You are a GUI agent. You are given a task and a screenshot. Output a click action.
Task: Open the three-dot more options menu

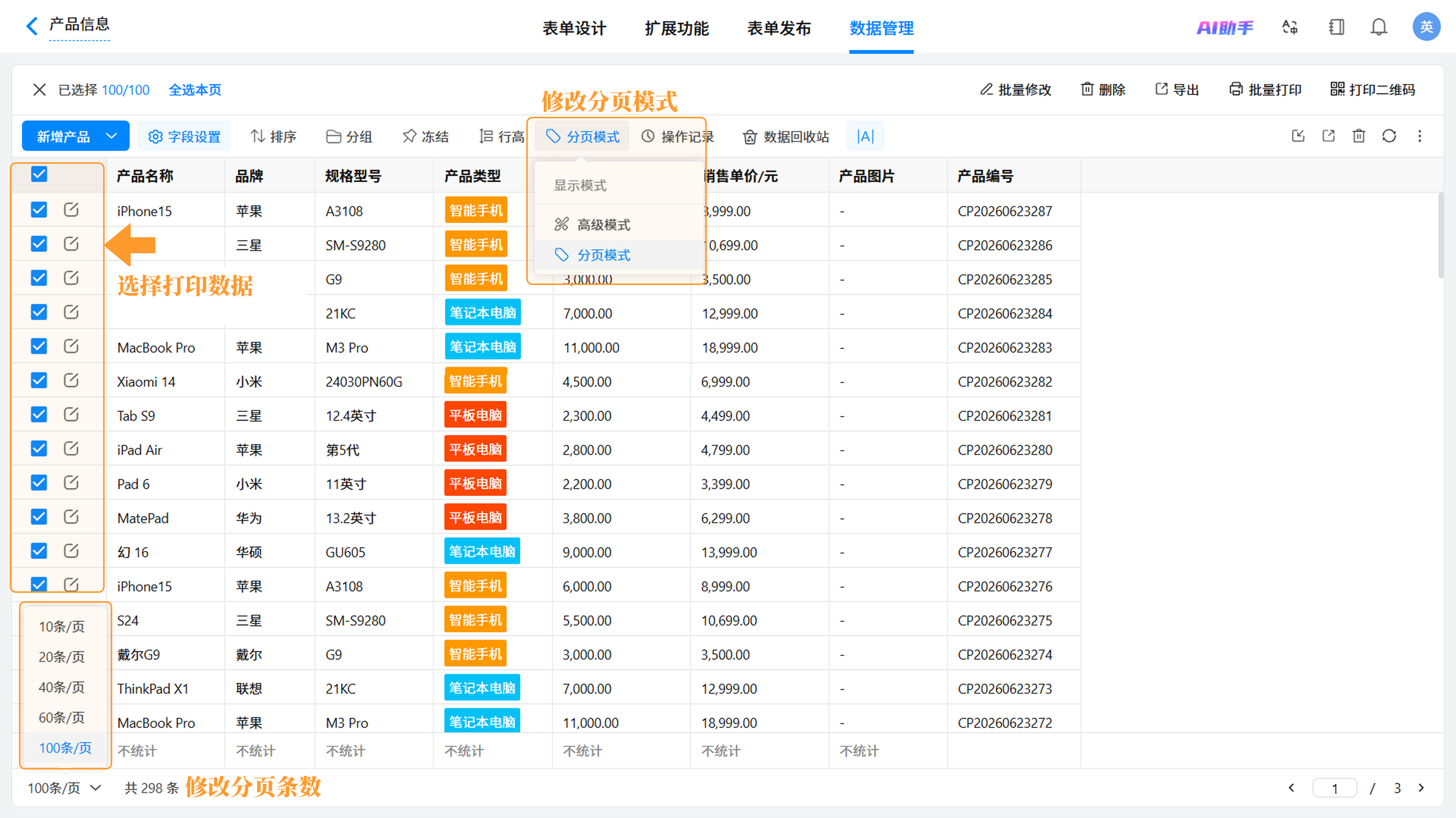coord(1419,136)
